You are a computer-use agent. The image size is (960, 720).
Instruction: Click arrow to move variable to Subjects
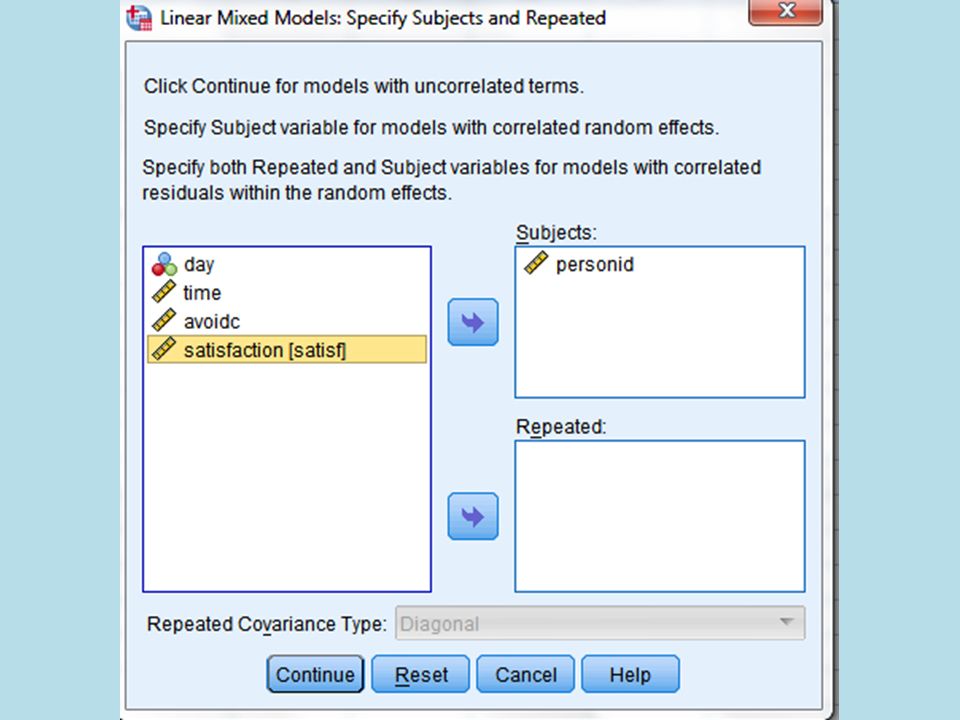tap(473, 322)
